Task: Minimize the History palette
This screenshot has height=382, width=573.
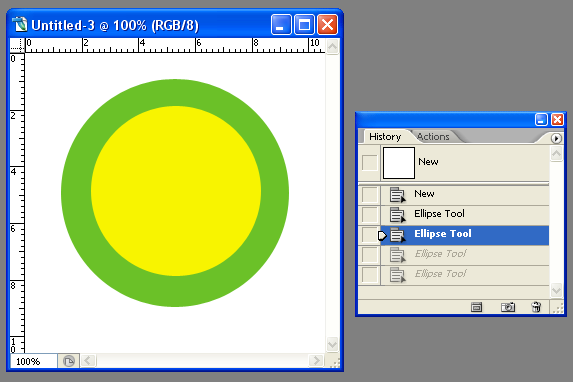Action: click(541, 120)
